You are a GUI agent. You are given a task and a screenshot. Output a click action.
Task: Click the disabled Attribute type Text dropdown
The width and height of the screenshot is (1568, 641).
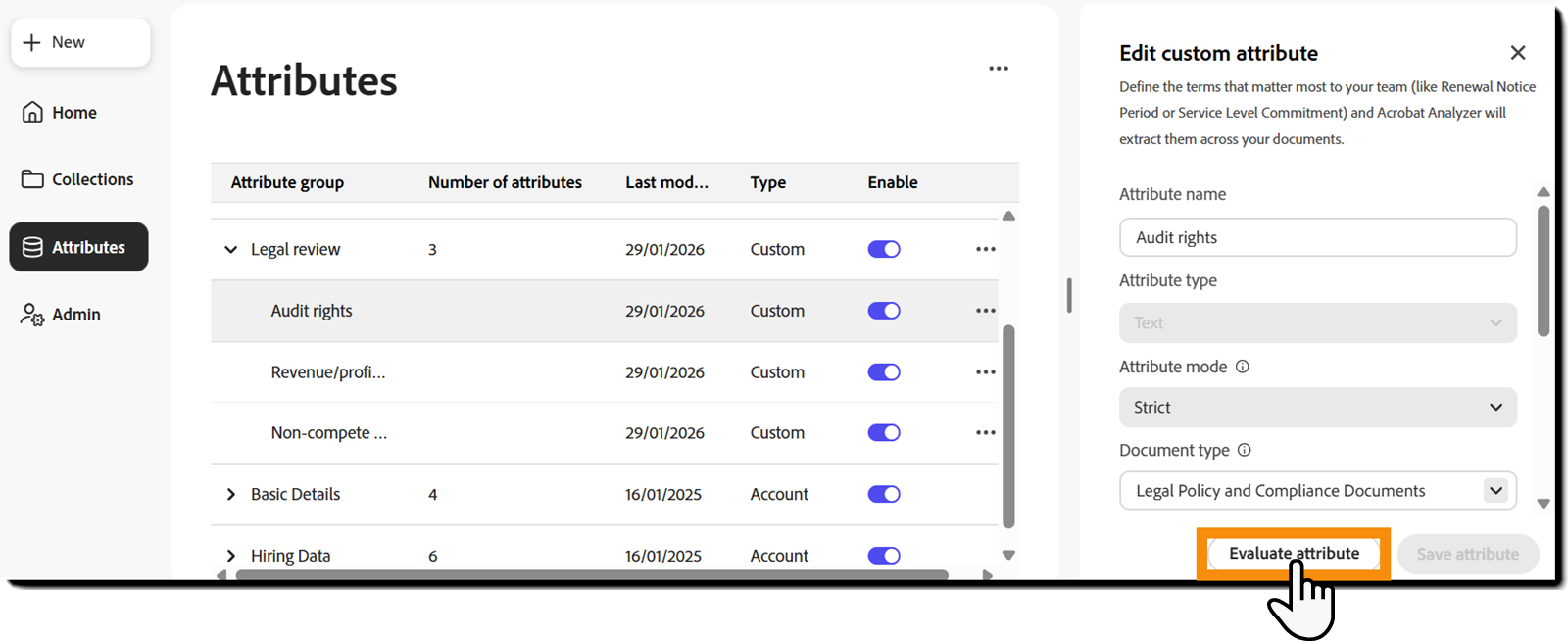tap(1318, 323)
